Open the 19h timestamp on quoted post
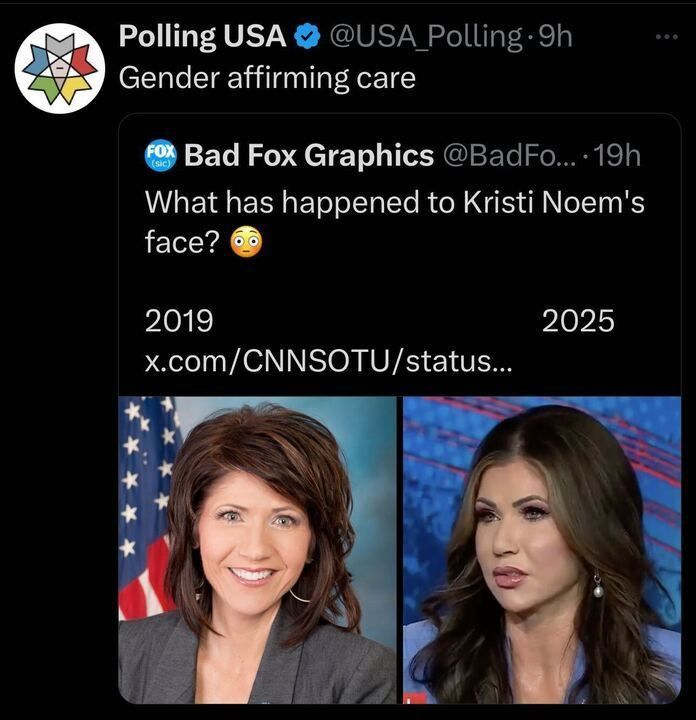 pos(617,156)
